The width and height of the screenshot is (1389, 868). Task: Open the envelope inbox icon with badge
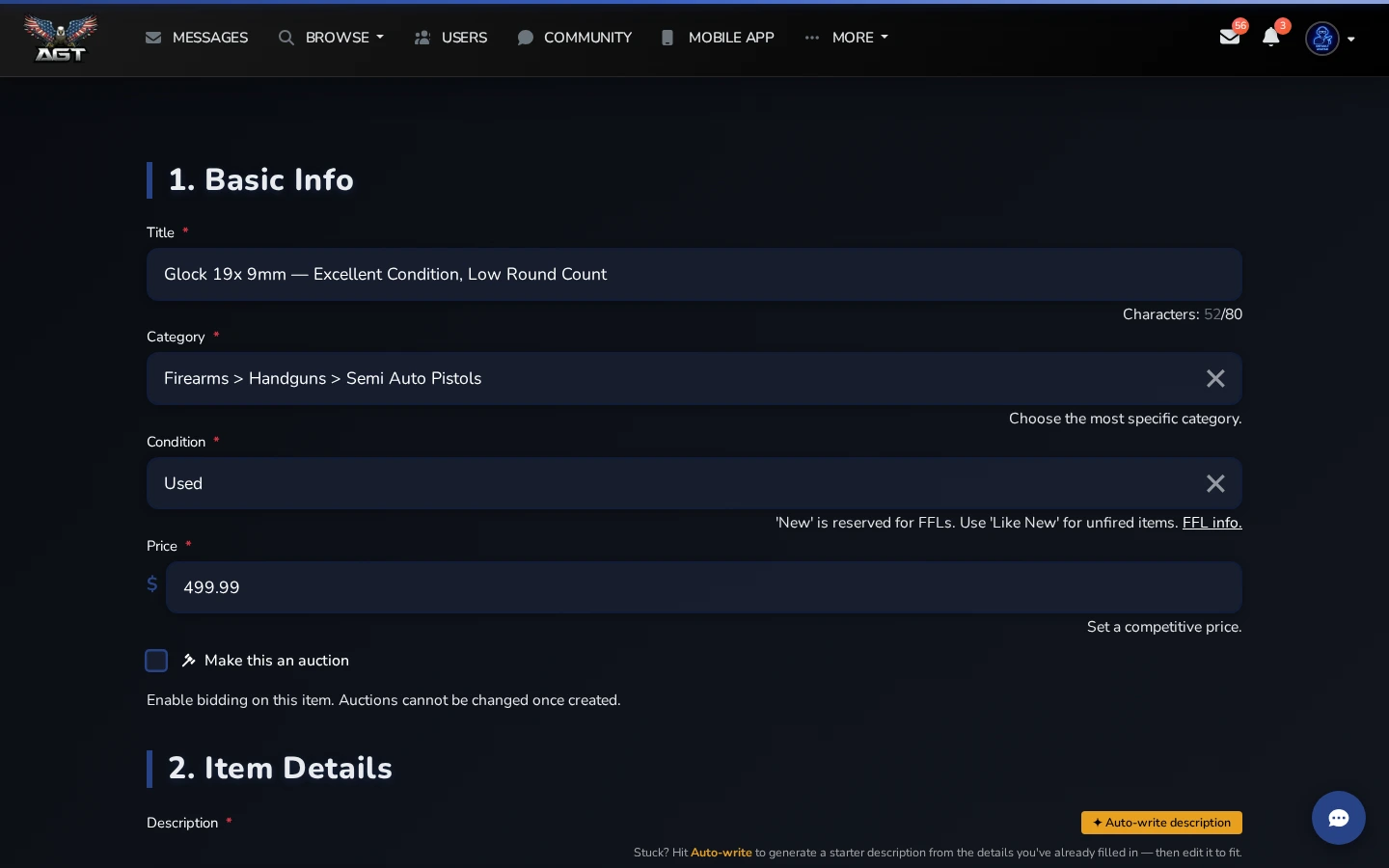coord(1230,37)
